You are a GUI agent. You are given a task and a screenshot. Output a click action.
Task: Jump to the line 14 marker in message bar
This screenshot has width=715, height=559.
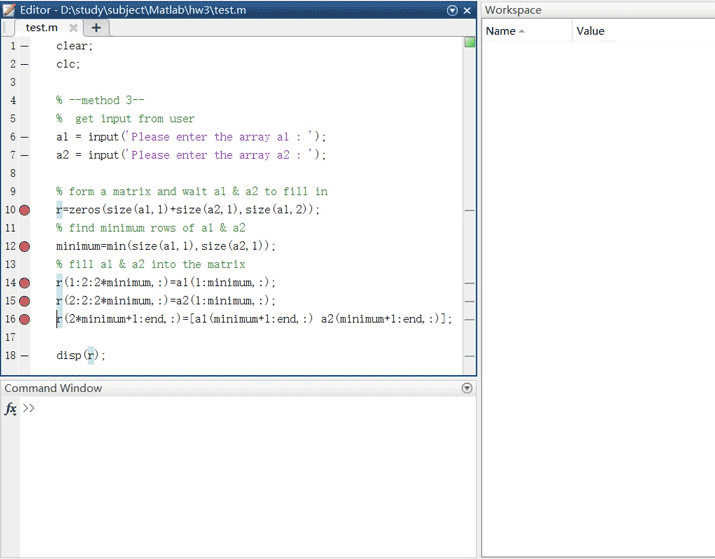pyautogui.click(x=469, y=283)
